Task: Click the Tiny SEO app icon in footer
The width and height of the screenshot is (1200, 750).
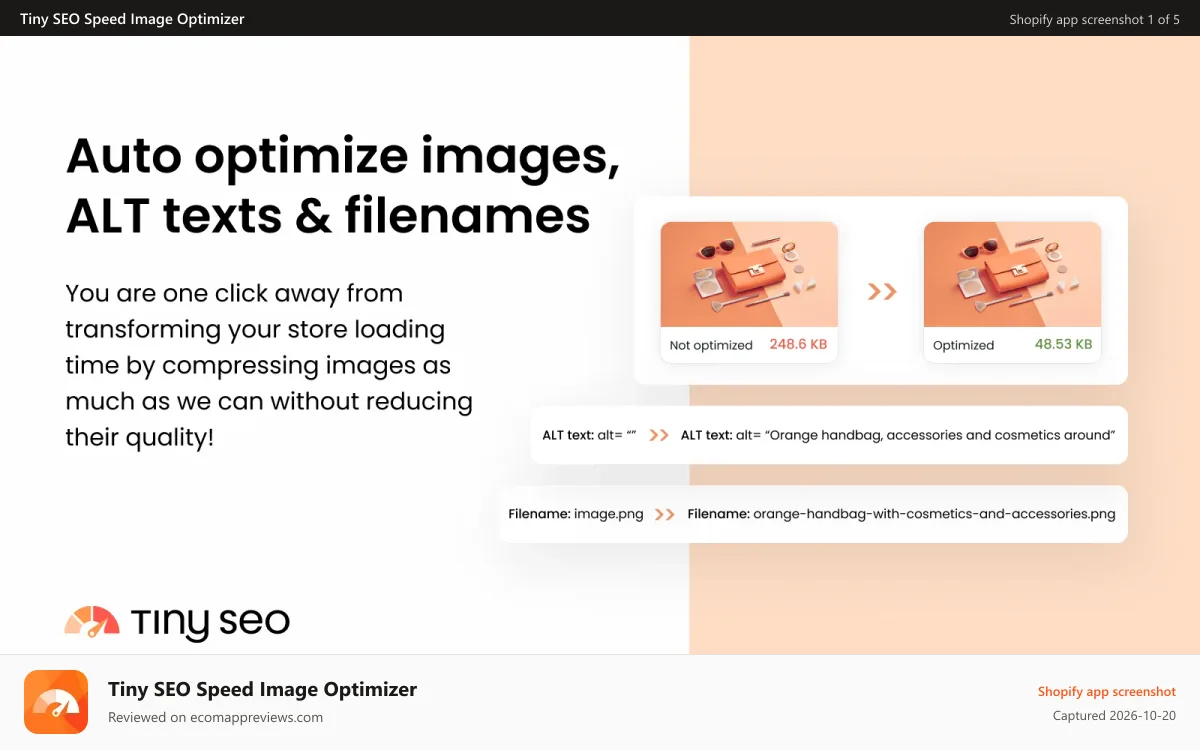Action: [56, 702]
